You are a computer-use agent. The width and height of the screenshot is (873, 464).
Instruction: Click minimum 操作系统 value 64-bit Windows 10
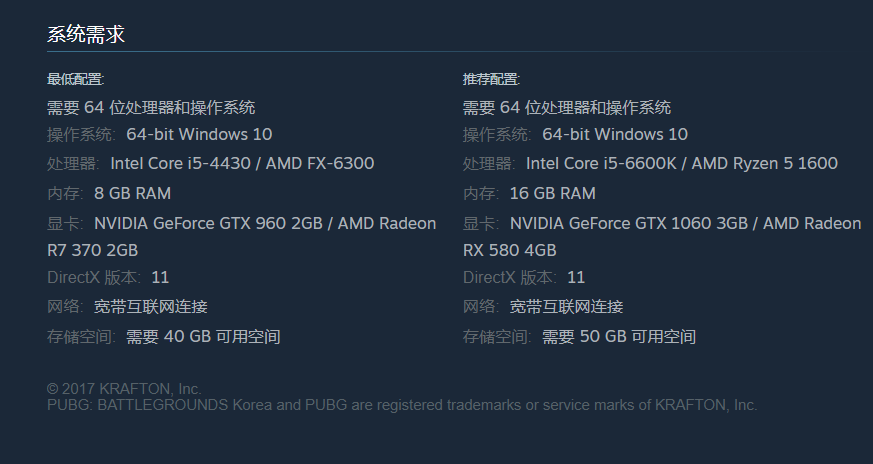click(x=199, y=134)
